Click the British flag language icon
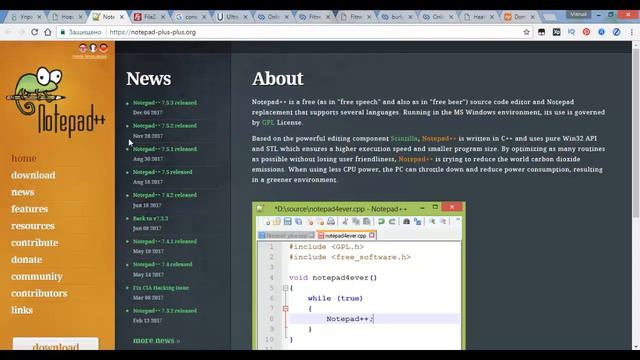Image resolution: width=640 pixels, height=360 pixels. coord(83,48)
